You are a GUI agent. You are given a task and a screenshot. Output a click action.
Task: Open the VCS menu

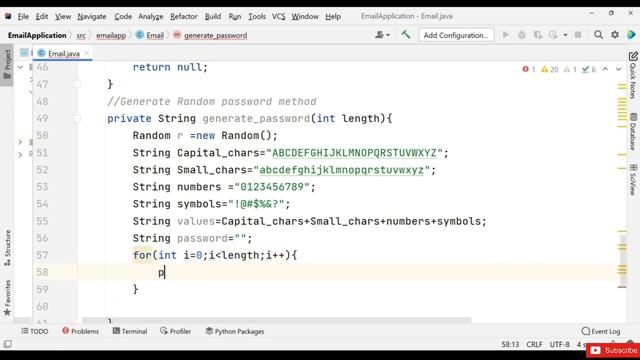(278, 16)
